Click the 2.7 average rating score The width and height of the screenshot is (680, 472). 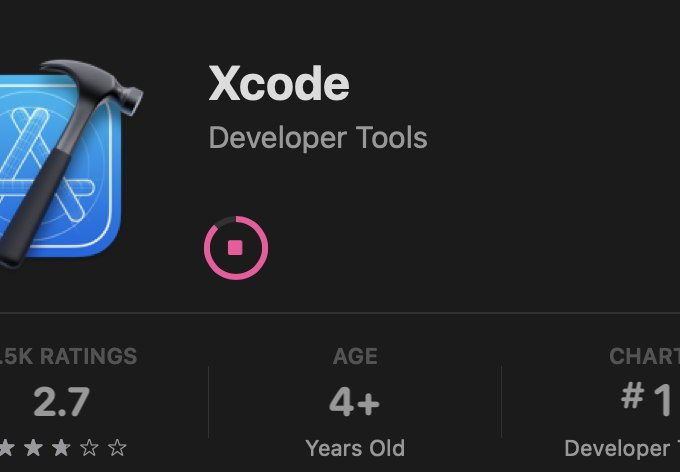tap(61, 402)
